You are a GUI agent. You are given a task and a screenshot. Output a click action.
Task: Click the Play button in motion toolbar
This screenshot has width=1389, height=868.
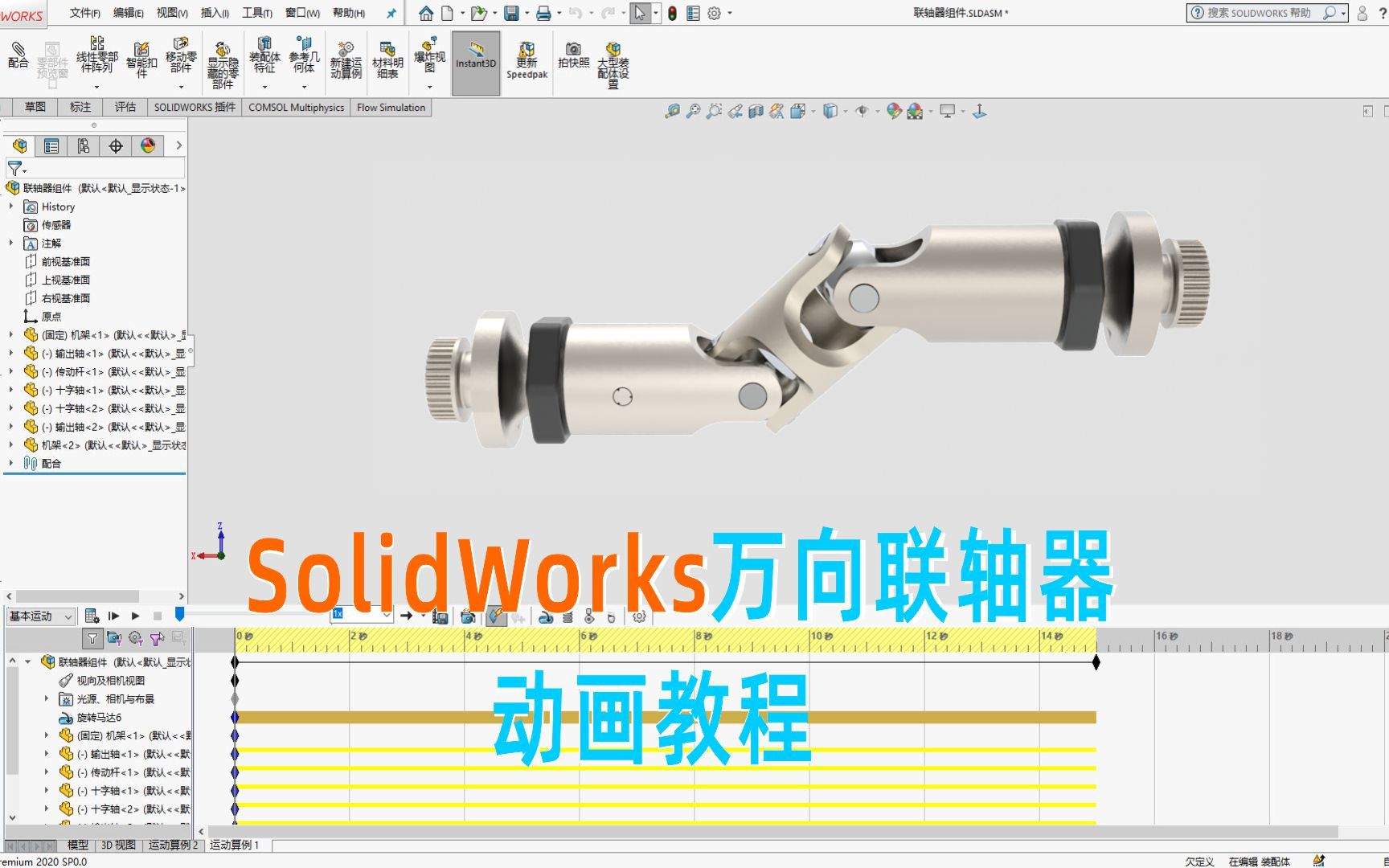(x=135, y=616)
